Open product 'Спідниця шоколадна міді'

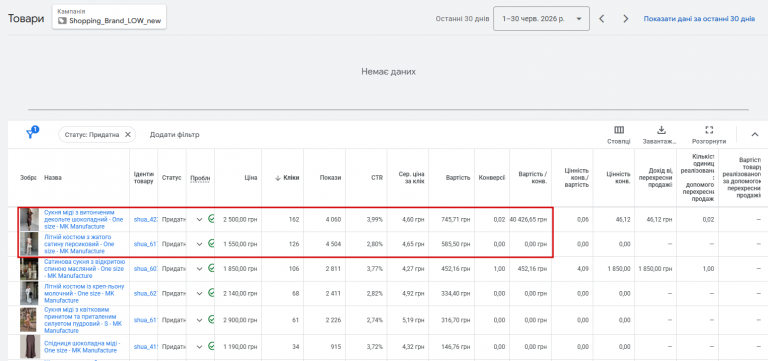tap(82, 347)
